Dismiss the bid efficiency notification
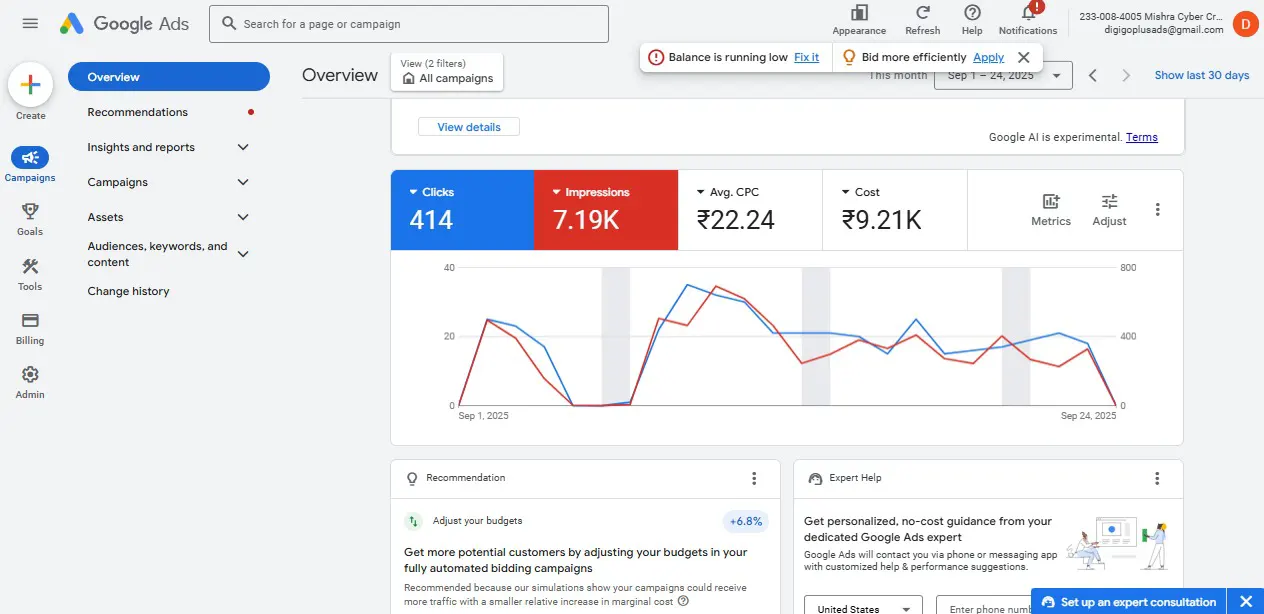The image size is (1264, 614). pos(1023,57)
